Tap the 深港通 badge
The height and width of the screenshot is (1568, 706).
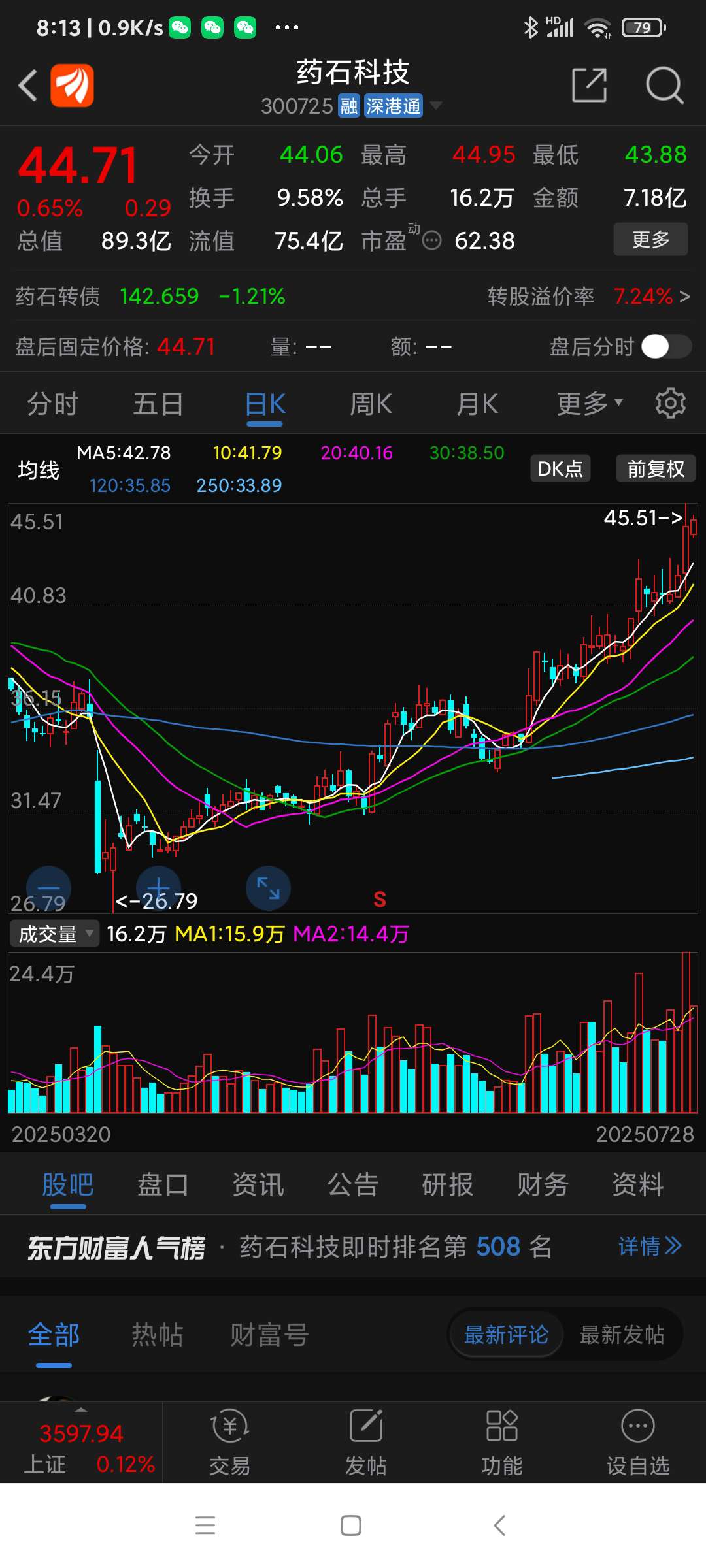(x=393, y=106)
